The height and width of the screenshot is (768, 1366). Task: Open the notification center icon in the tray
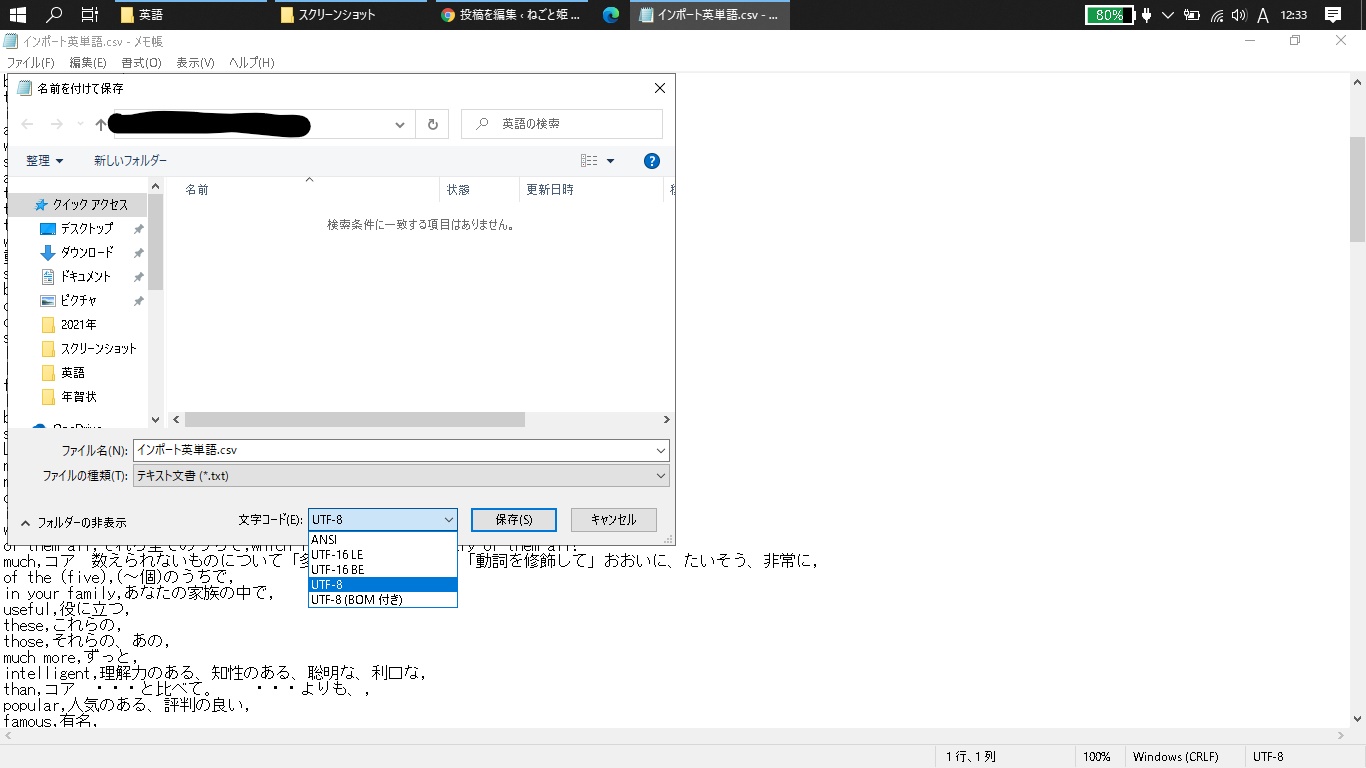pos(1332,15)
